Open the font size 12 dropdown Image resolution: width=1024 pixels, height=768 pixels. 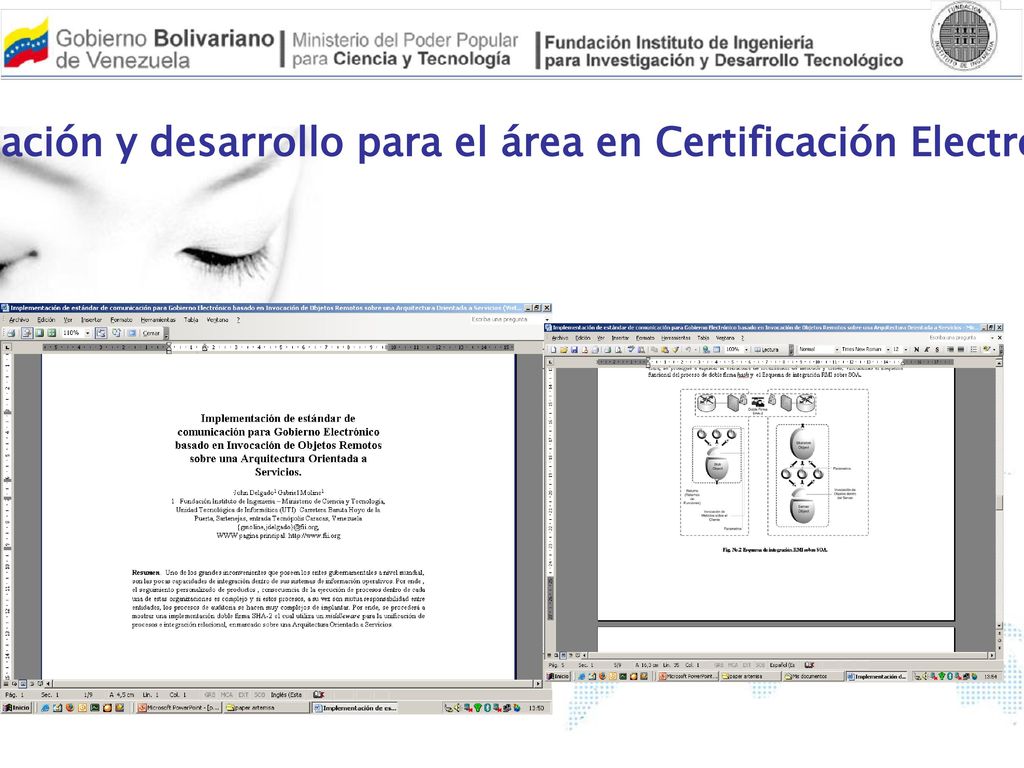(906, 349)
